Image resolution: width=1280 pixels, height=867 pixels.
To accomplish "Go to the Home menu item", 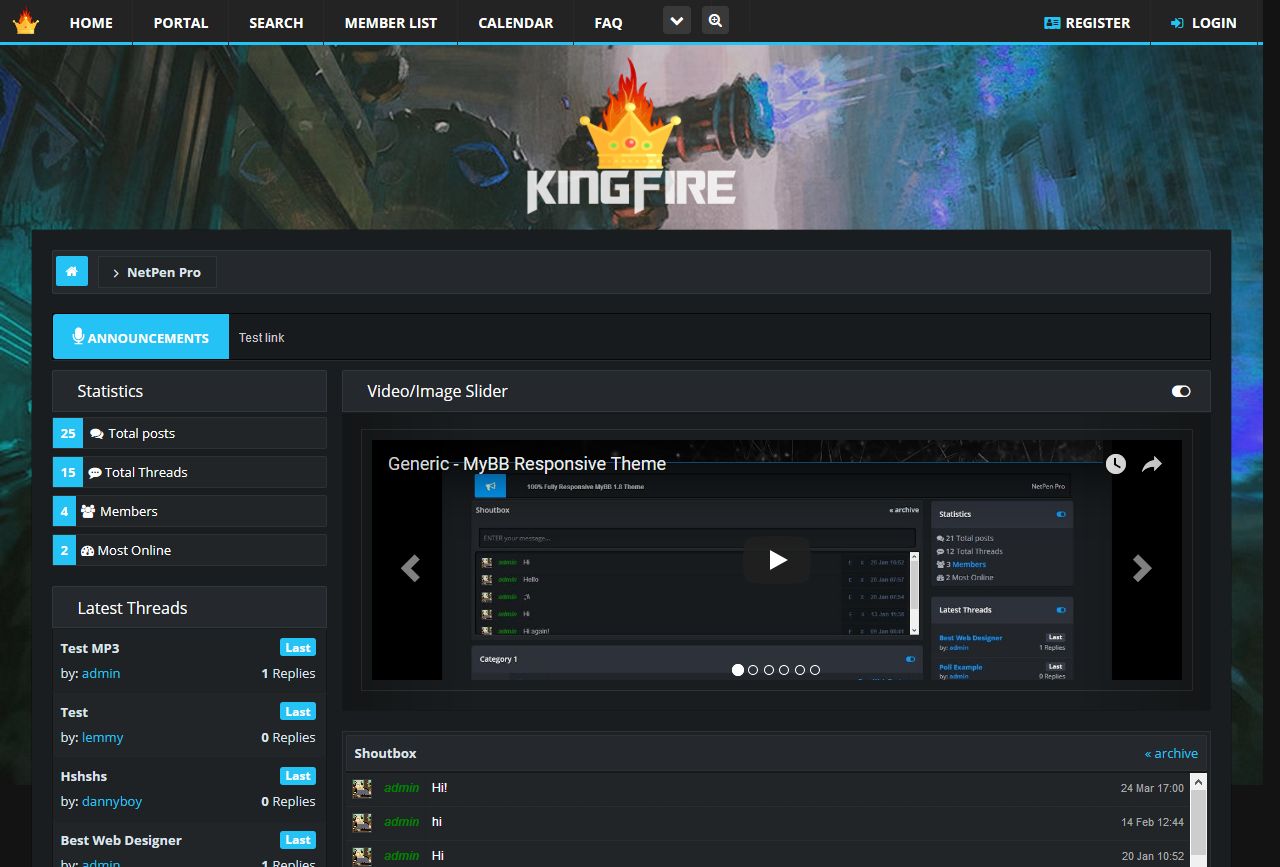I will click(91, 23).
